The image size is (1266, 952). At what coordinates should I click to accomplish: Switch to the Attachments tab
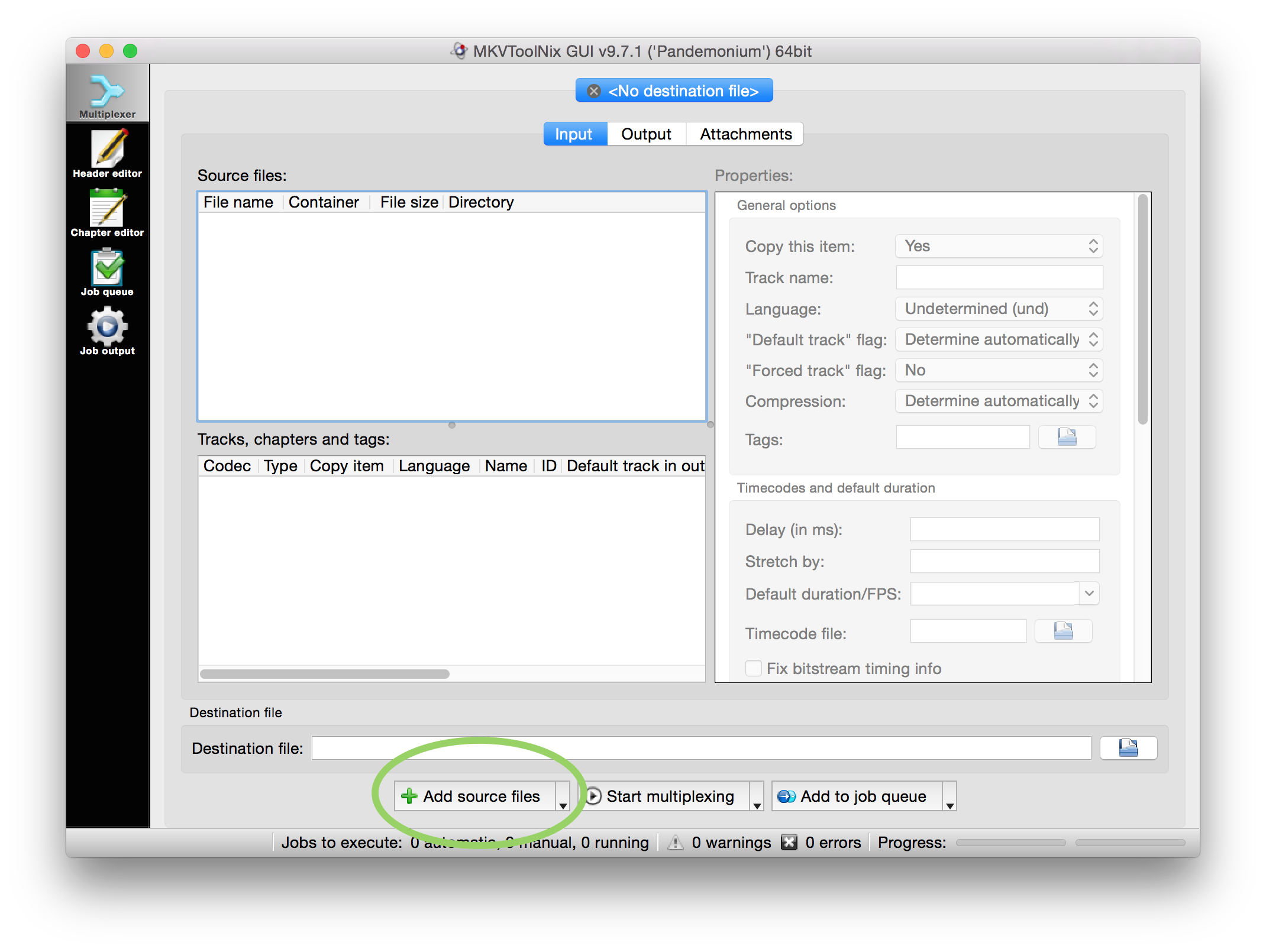pyautogui.click(x=745, y=134)
